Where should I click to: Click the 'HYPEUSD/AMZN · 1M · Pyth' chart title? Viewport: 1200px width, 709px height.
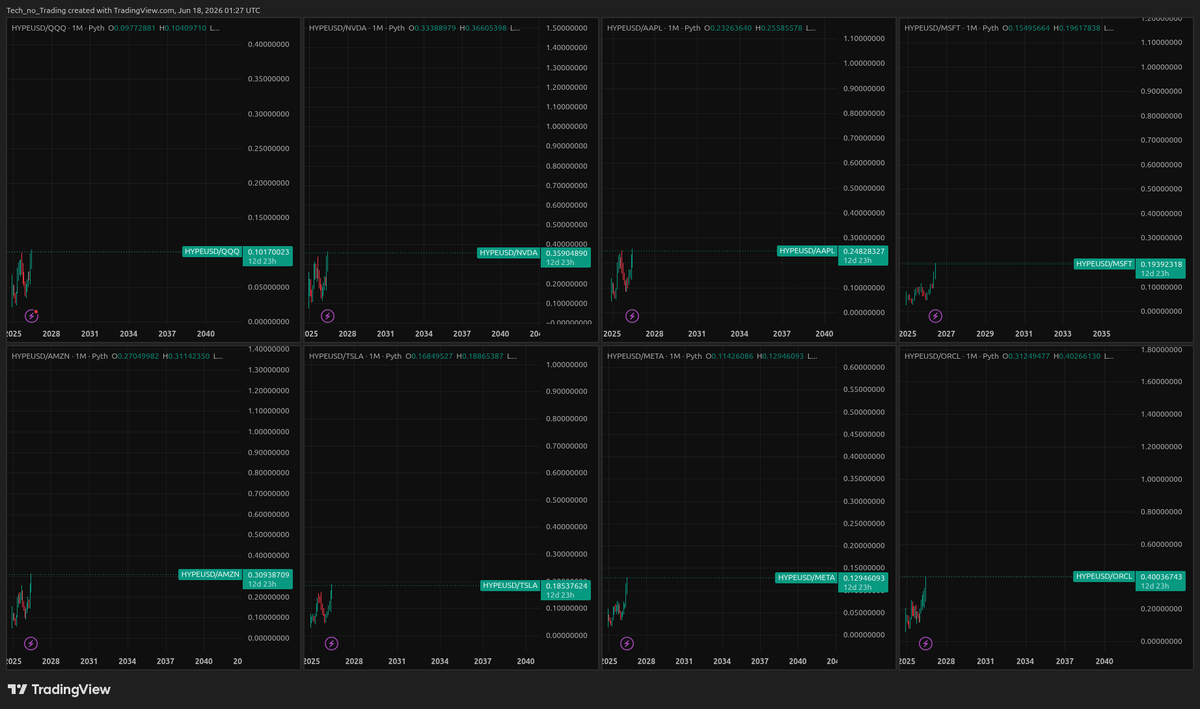pos(59,356)
